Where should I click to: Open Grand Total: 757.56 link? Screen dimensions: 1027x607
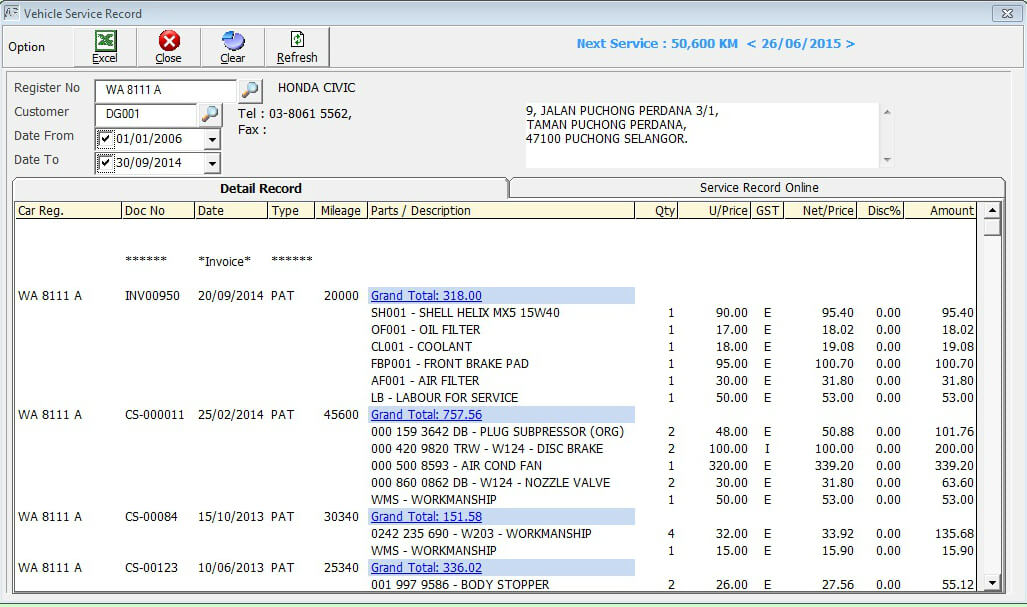(426, 415)
